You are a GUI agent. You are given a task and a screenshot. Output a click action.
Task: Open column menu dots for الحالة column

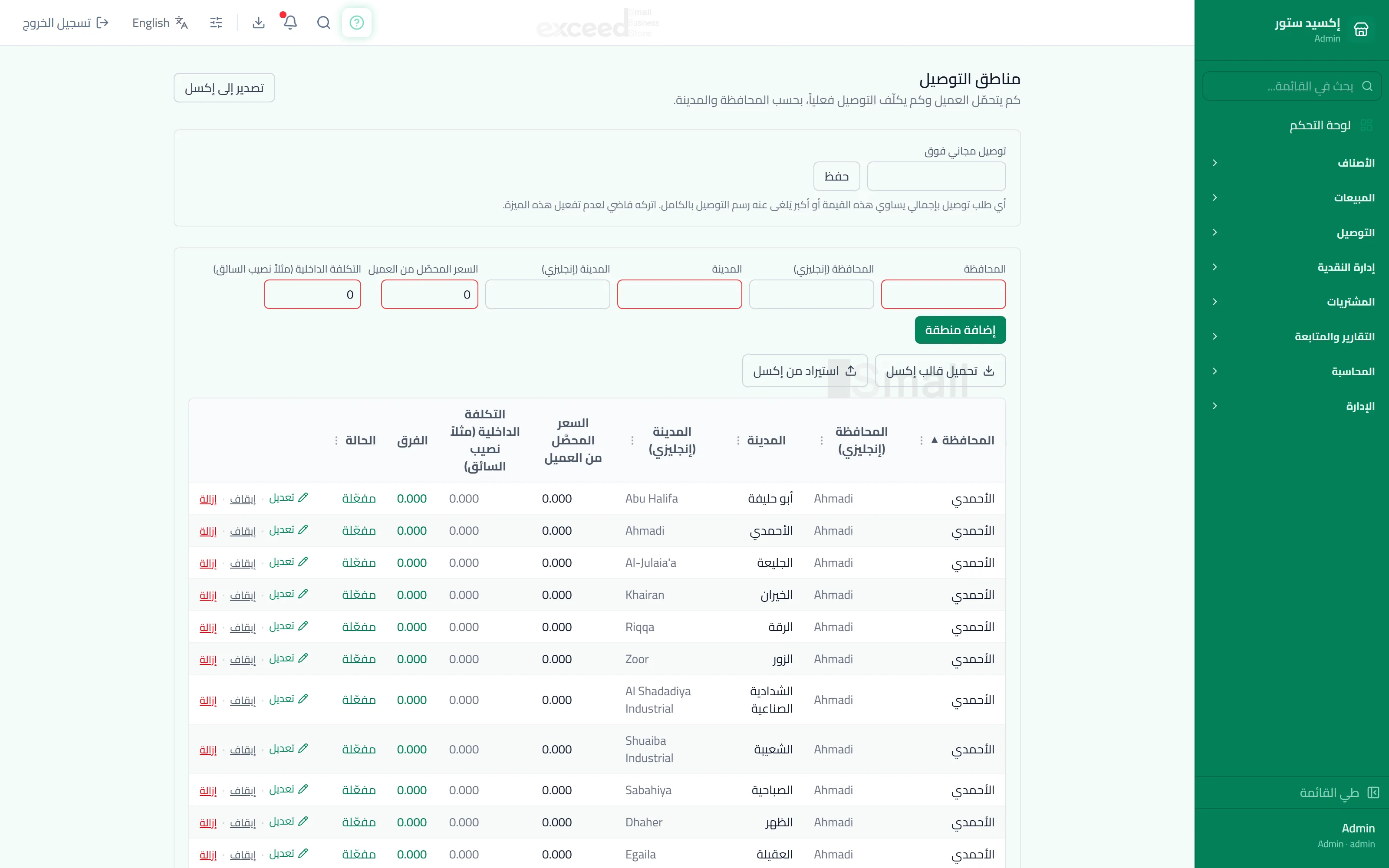[x=336, y=441]
